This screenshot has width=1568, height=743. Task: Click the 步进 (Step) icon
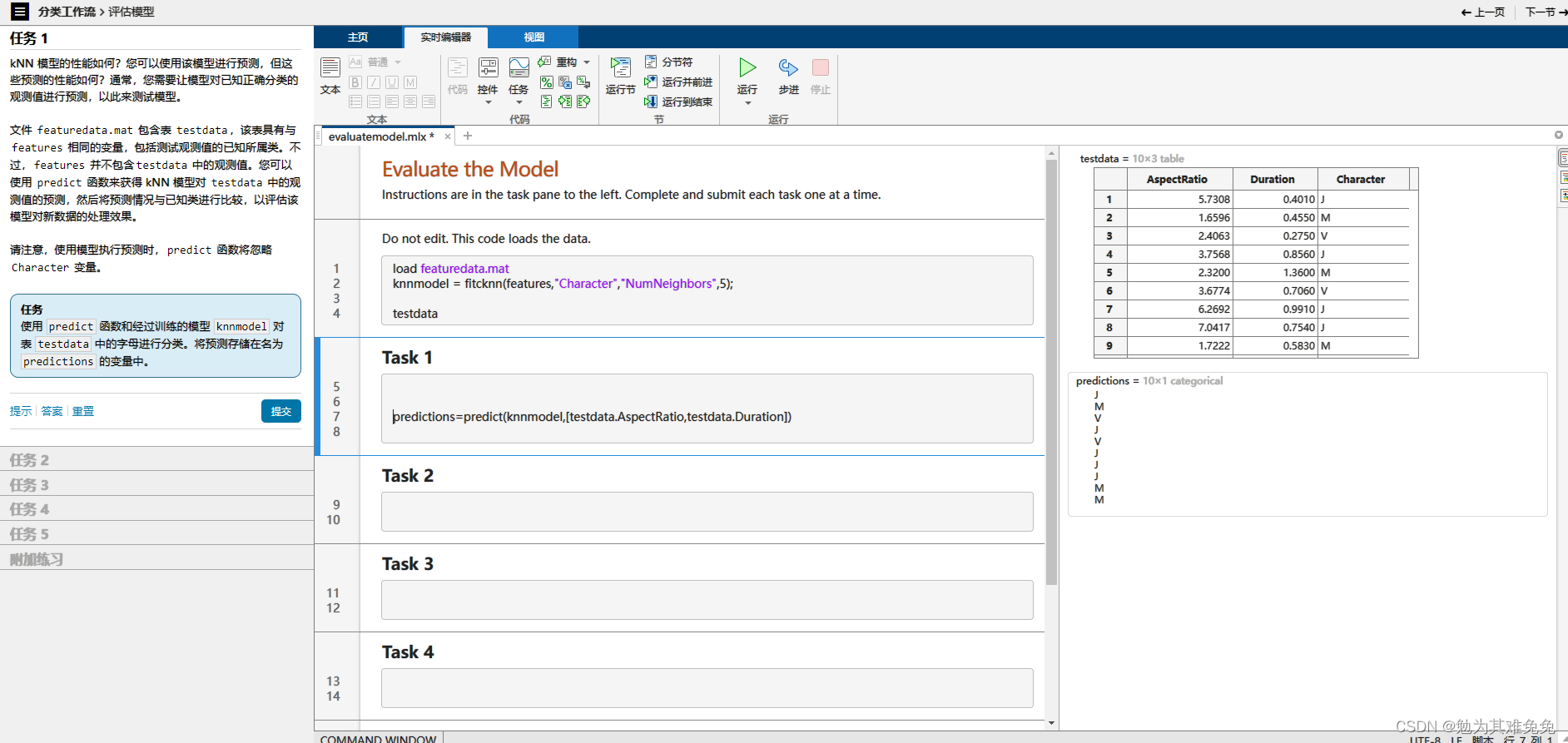(x=788, y=68)
